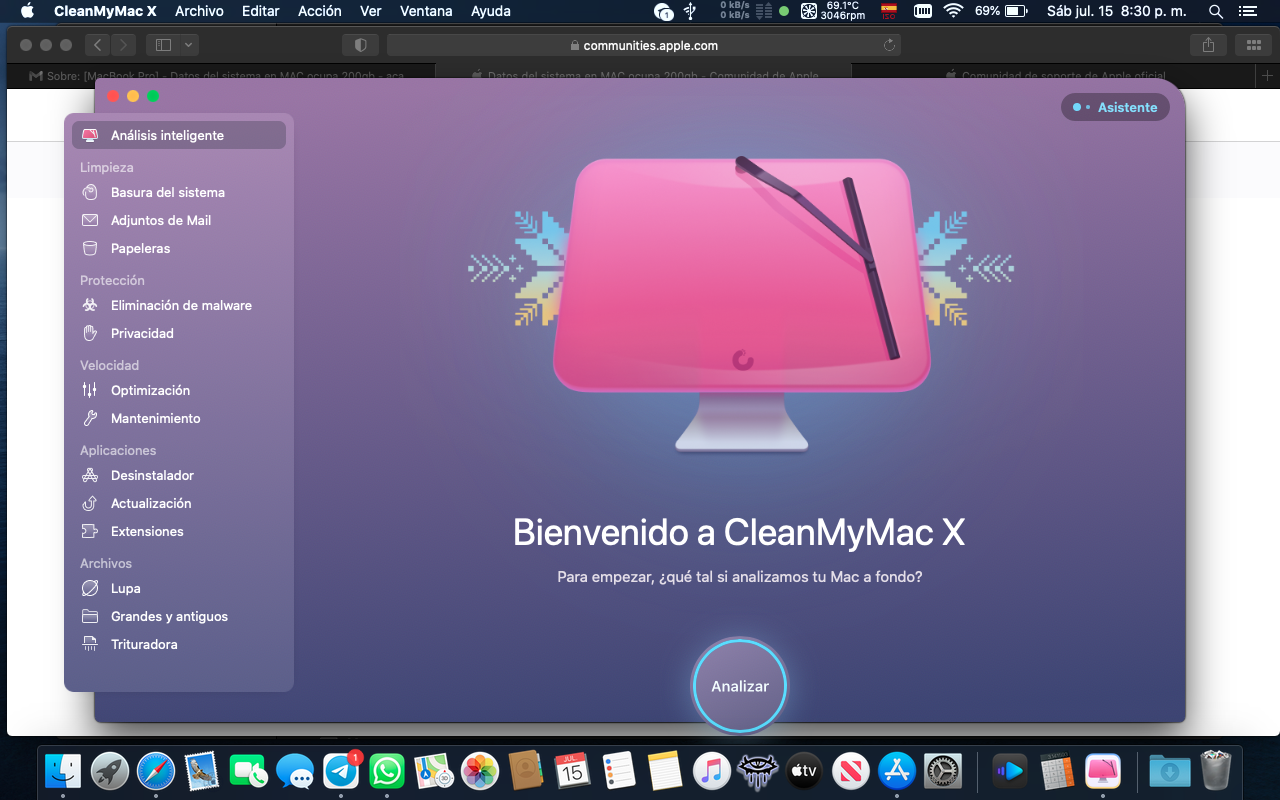This screenshot has width=1280, height=800.
Task: Click the battery 69% indicator
Action: point(1001,11)
